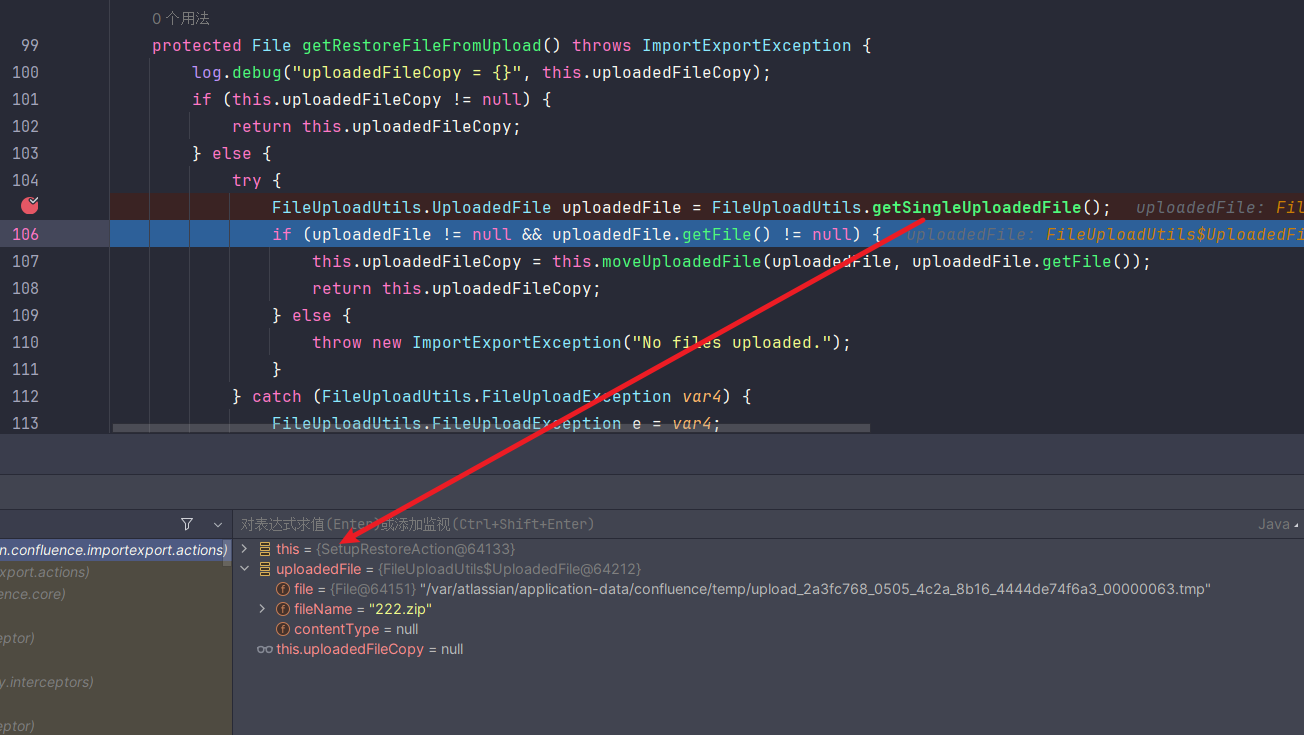
Task: Click line number 110 in the gutter
Action: pyautogui.click(x=25, y=342)
